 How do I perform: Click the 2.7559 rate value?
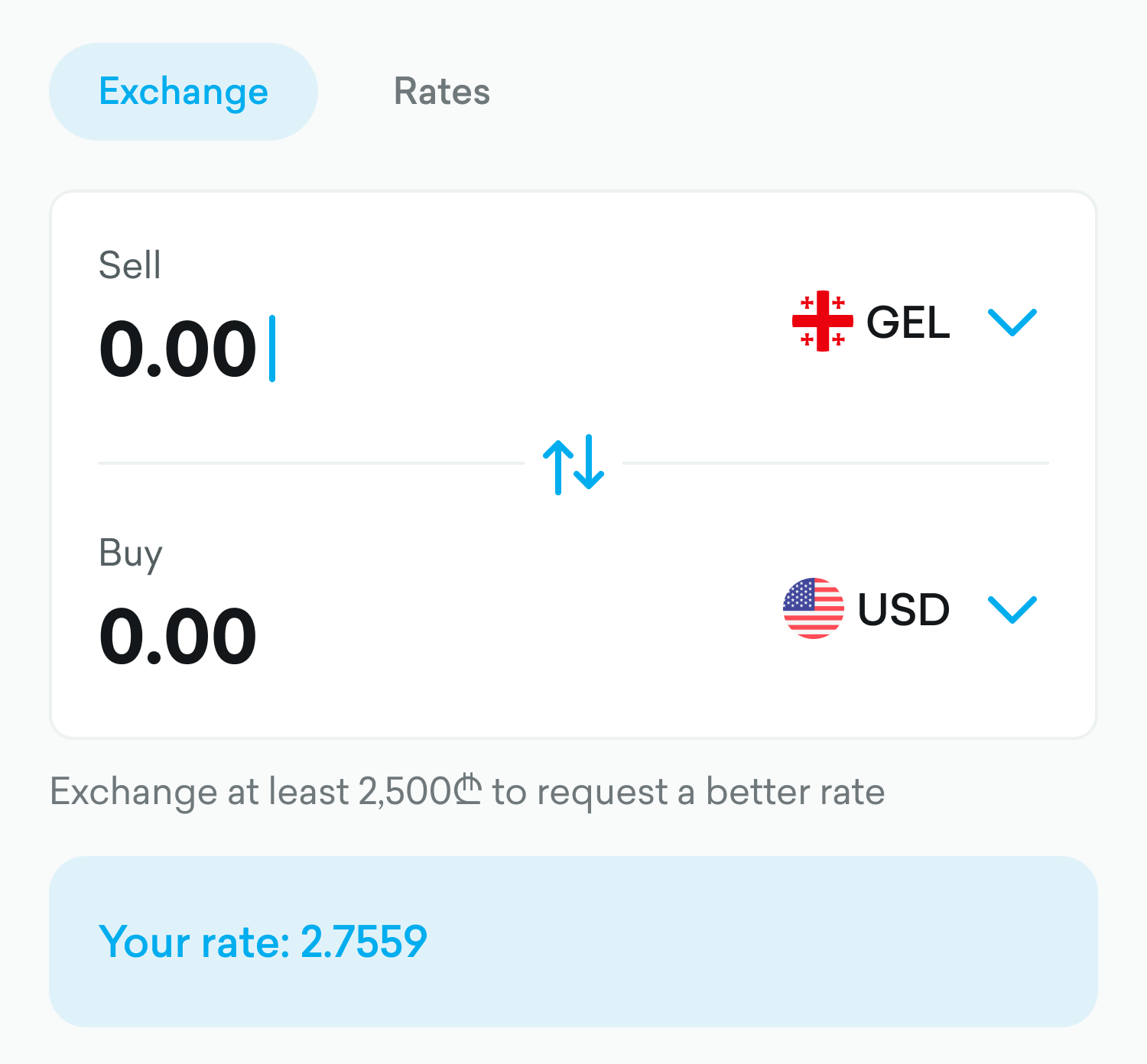pos(363,941)
